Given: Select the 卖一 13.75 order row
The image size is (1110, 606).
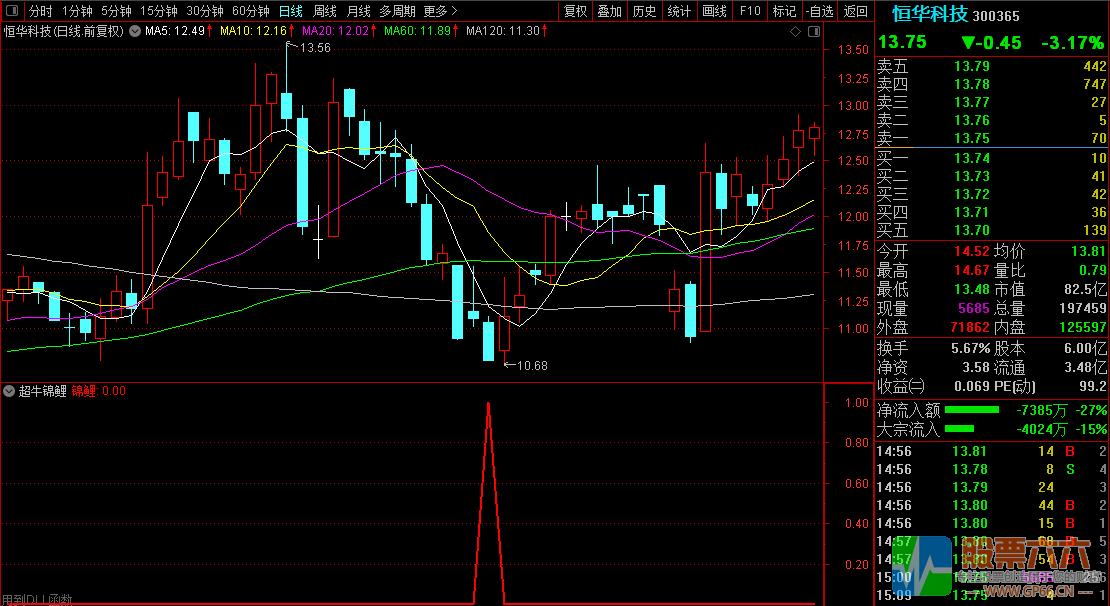Looking at the screenshot, I should point(991,138).
